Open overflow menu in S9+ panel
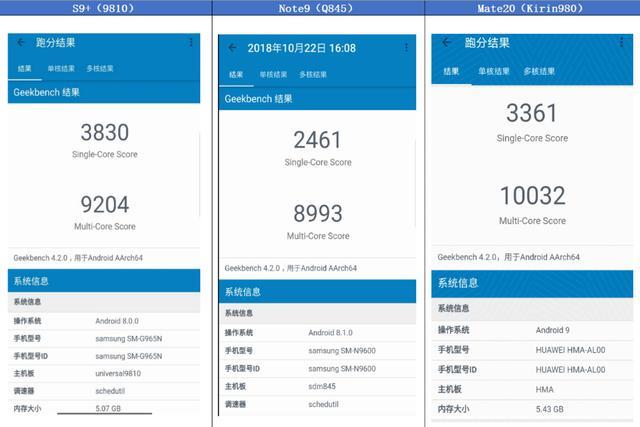The width and height of the screenshot is (640, 427). click(x=191, y=42)
